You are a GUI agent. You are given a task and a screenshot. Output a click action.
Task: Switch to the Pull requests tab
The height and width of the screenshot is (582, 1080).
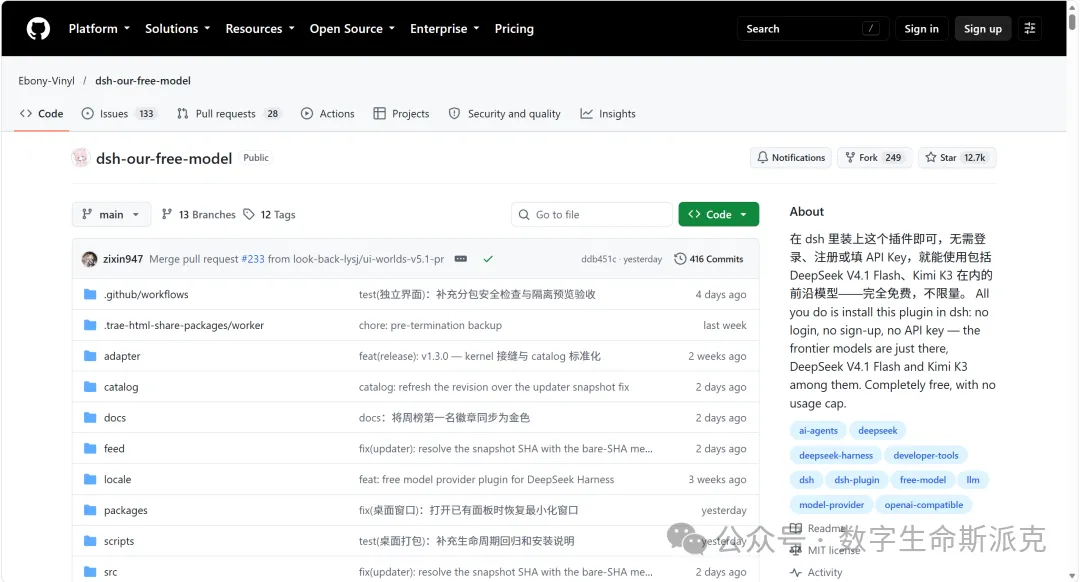click(x=229, y=114)
